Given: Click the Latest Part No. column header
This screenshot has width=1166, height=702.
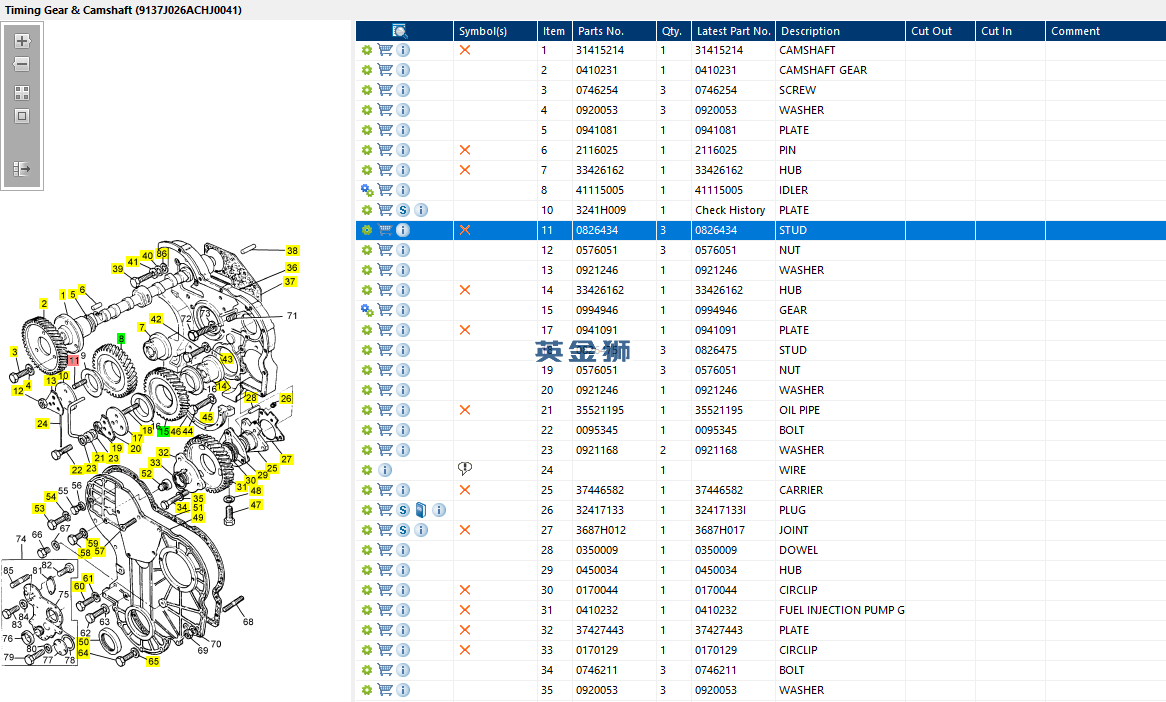Looking at the screenshot, I should [x=733, y=31].
